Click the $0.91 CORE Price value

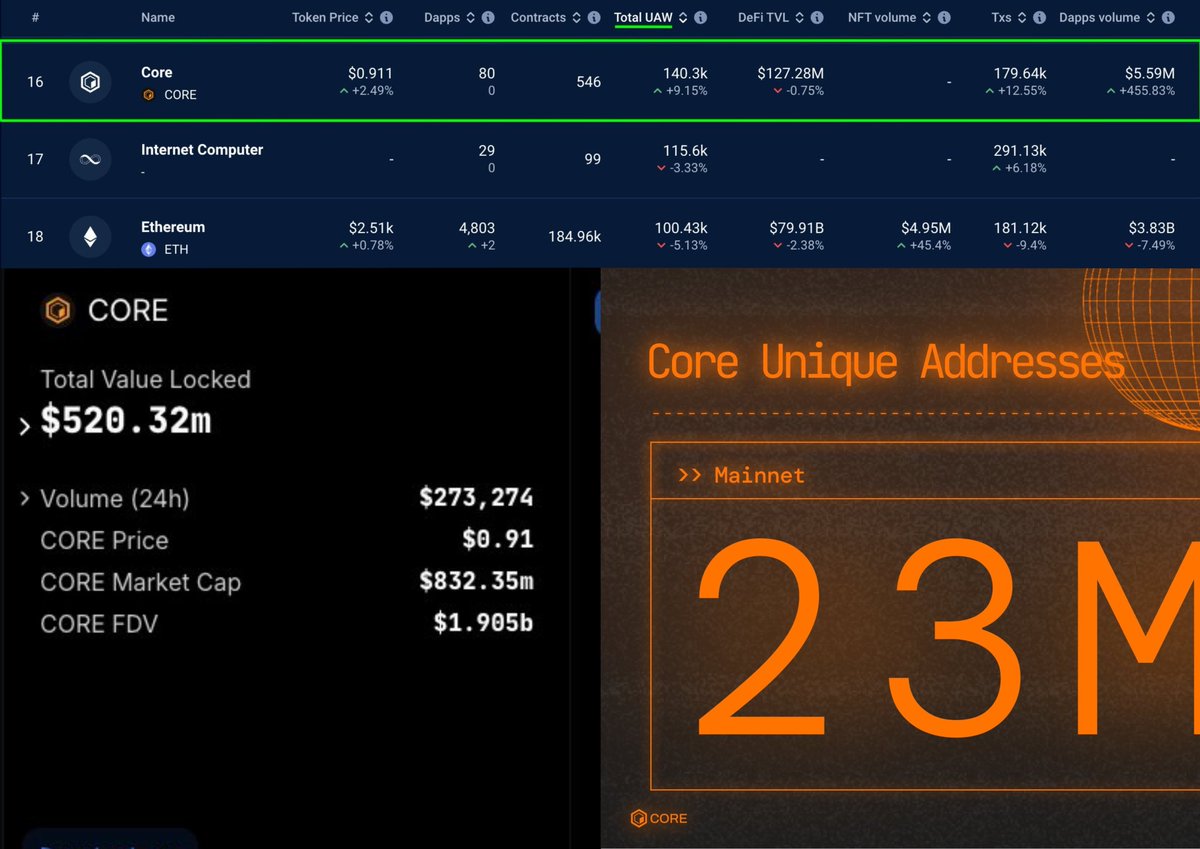[x=497, y=539]
